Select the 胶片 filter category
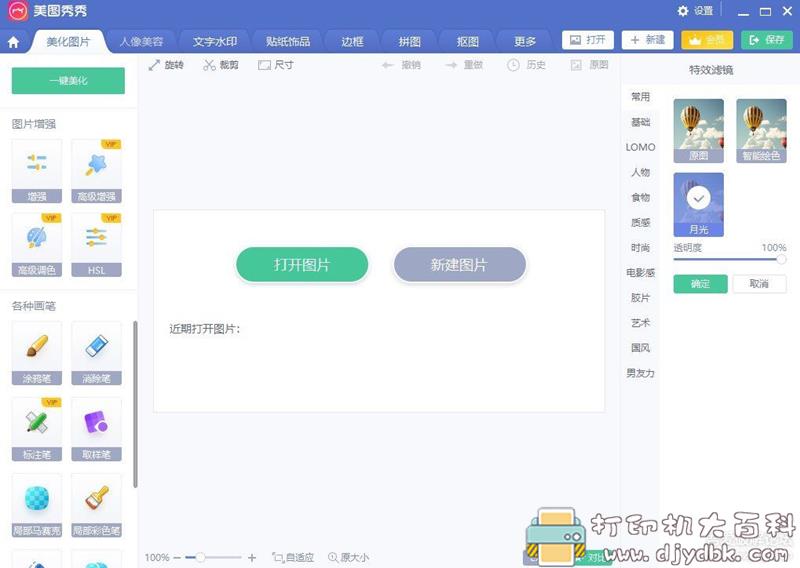 click(640, 298)
